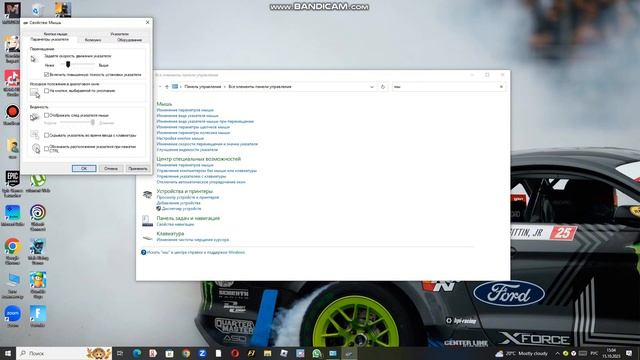Open Task View on the taskbar

120,353
